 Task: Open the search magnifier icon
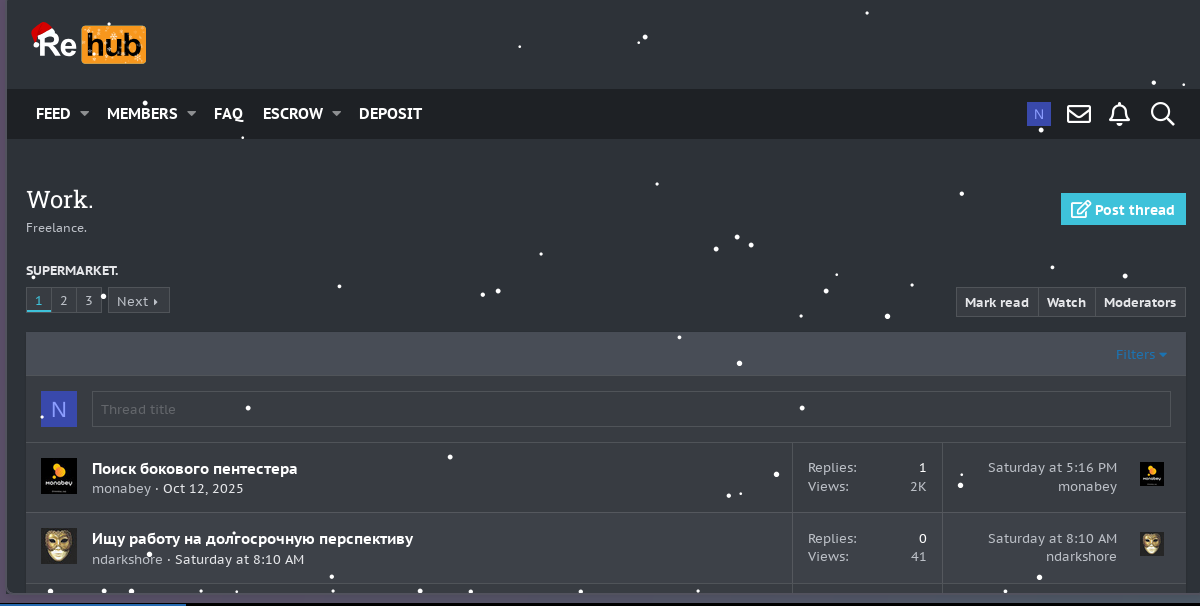coord(1162,113)
